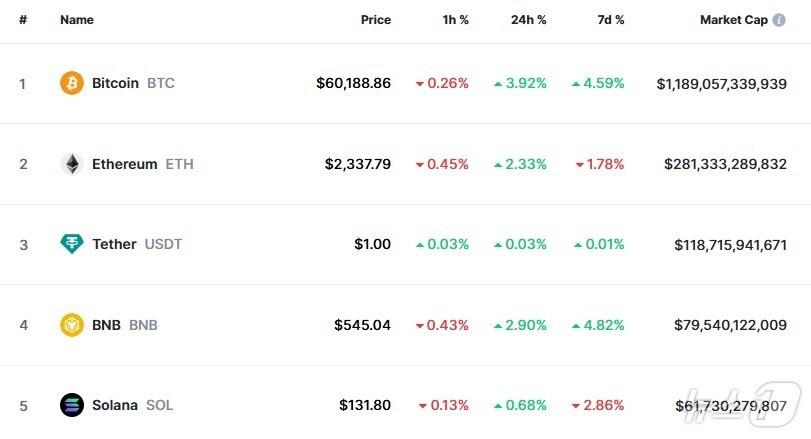Click the BNB yellow logo icon
This screenshot has width=811, height=439.
click(72, 325)
